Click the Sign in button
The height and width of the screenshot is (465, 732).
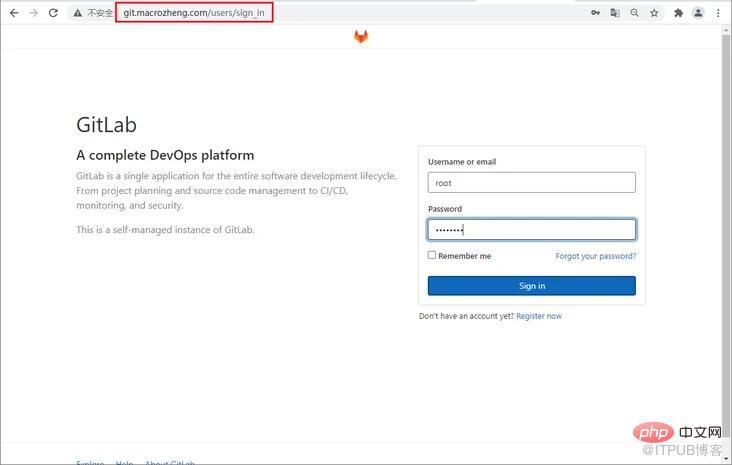coord(531,286)
